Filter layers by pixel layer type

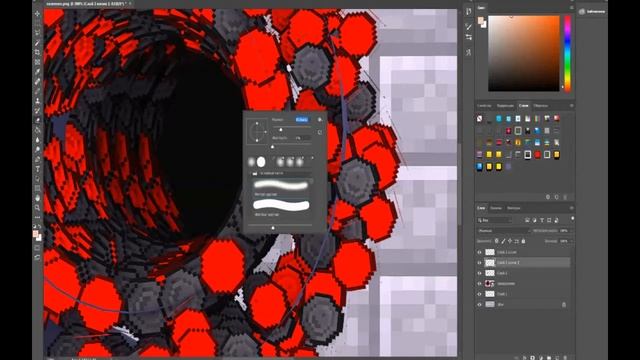[x=527, y=220]
